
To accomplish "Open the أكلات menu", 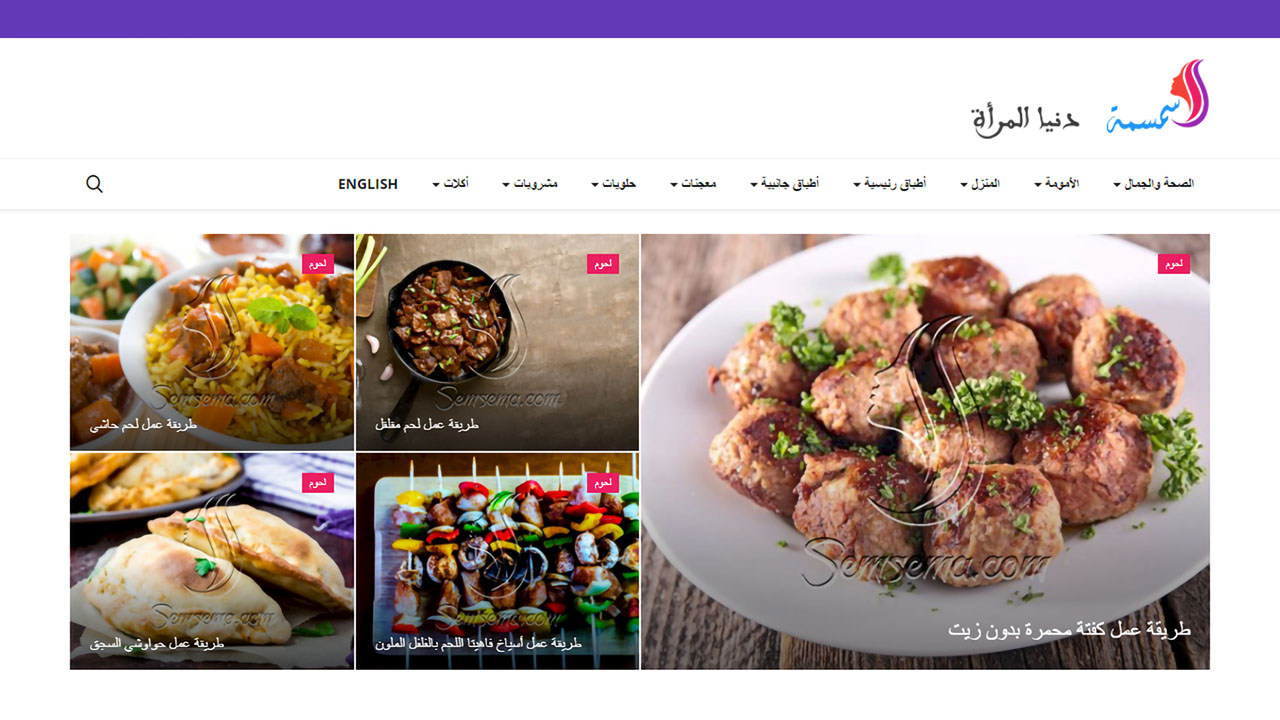I will pyautogui.click(x=450, y=184).
